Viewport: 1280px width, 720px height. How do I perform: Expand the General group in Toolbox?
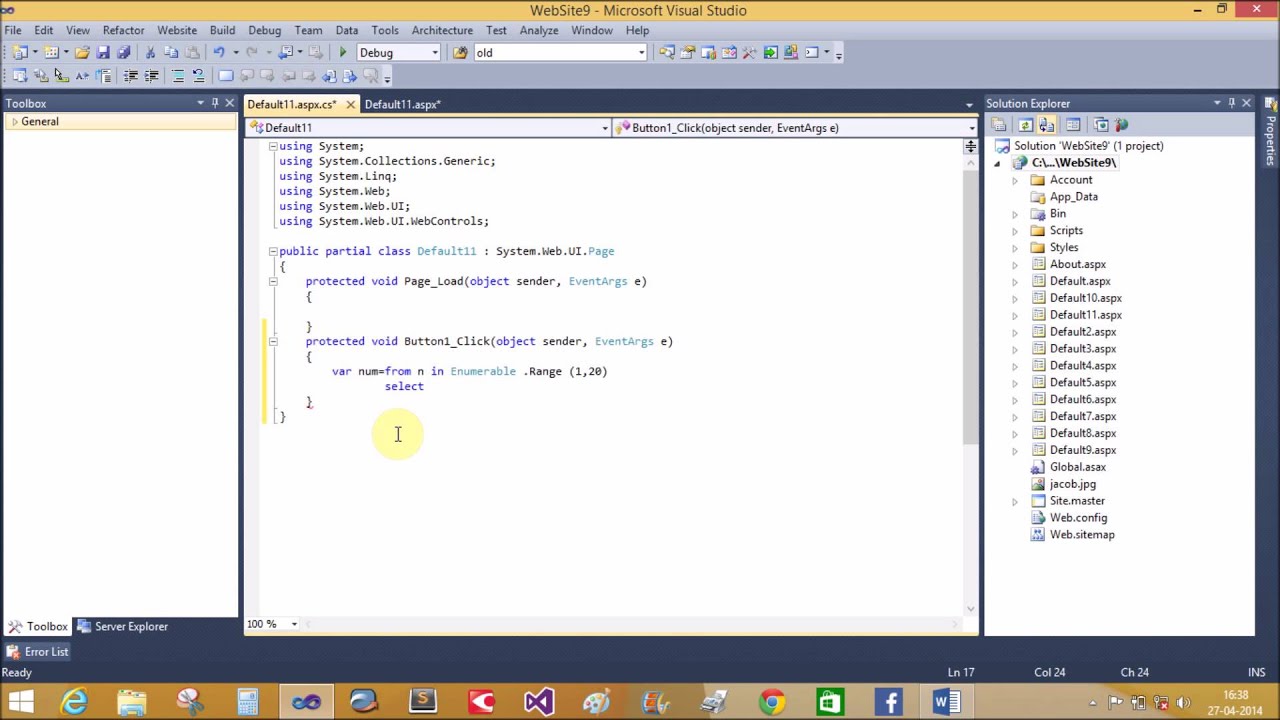point(14,122)
